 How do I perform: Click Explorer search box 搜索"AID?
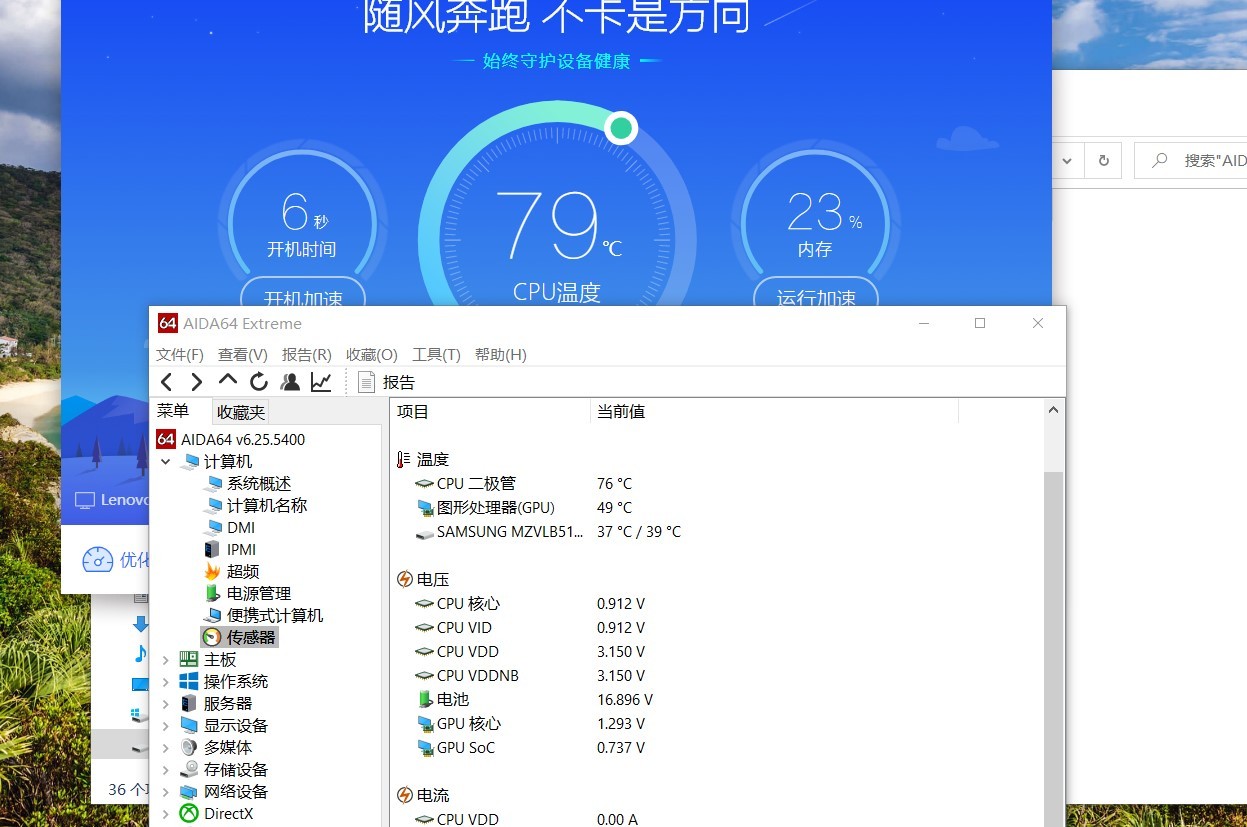pos(1191,160)
